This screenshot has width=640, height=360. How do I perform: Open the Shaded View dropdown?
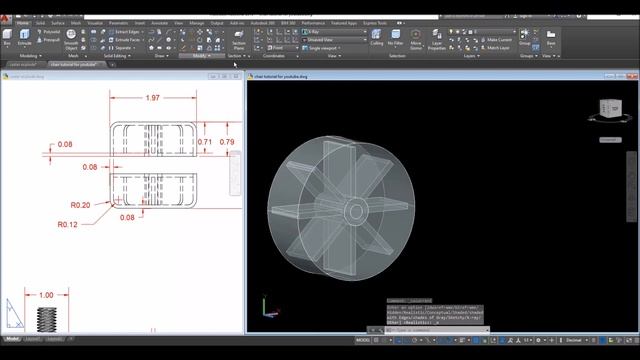[x=334, y=40]
